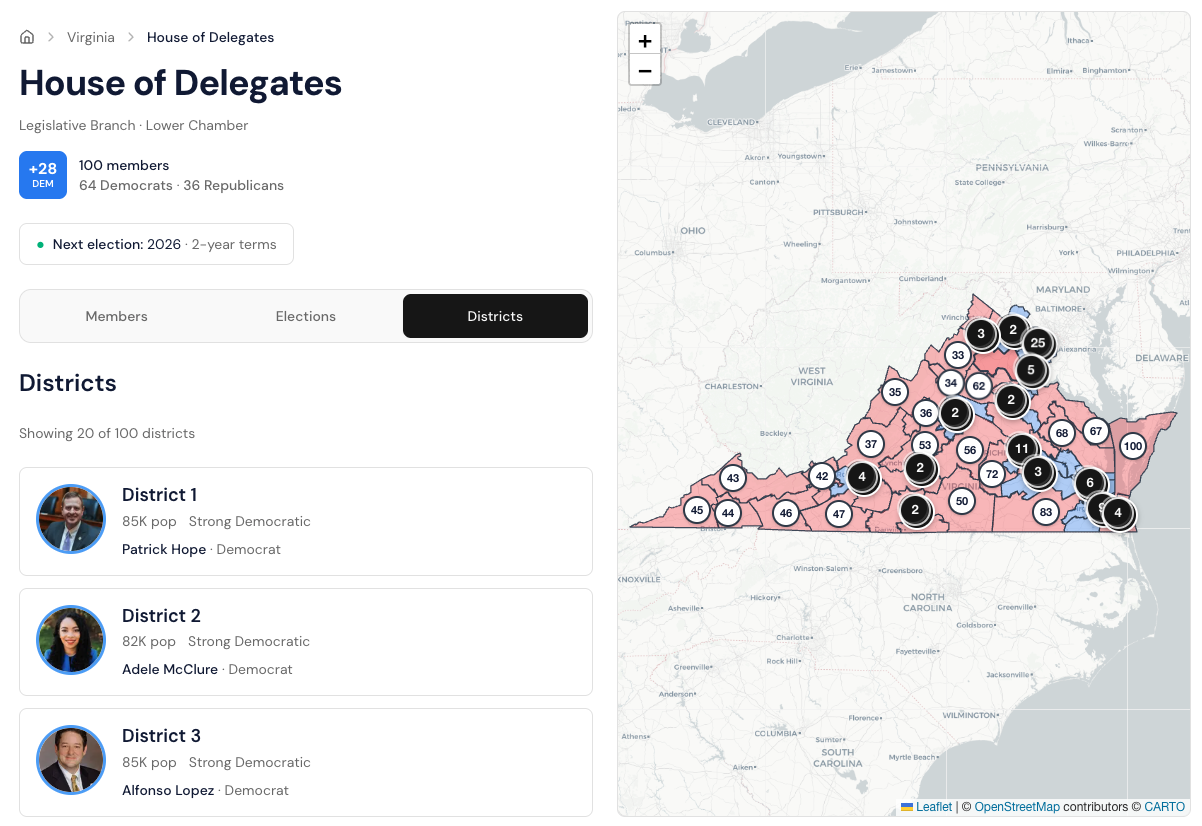Open Patrick Hope's profile photo
Screen dimensions: 1202x826
tap(71, 519)
